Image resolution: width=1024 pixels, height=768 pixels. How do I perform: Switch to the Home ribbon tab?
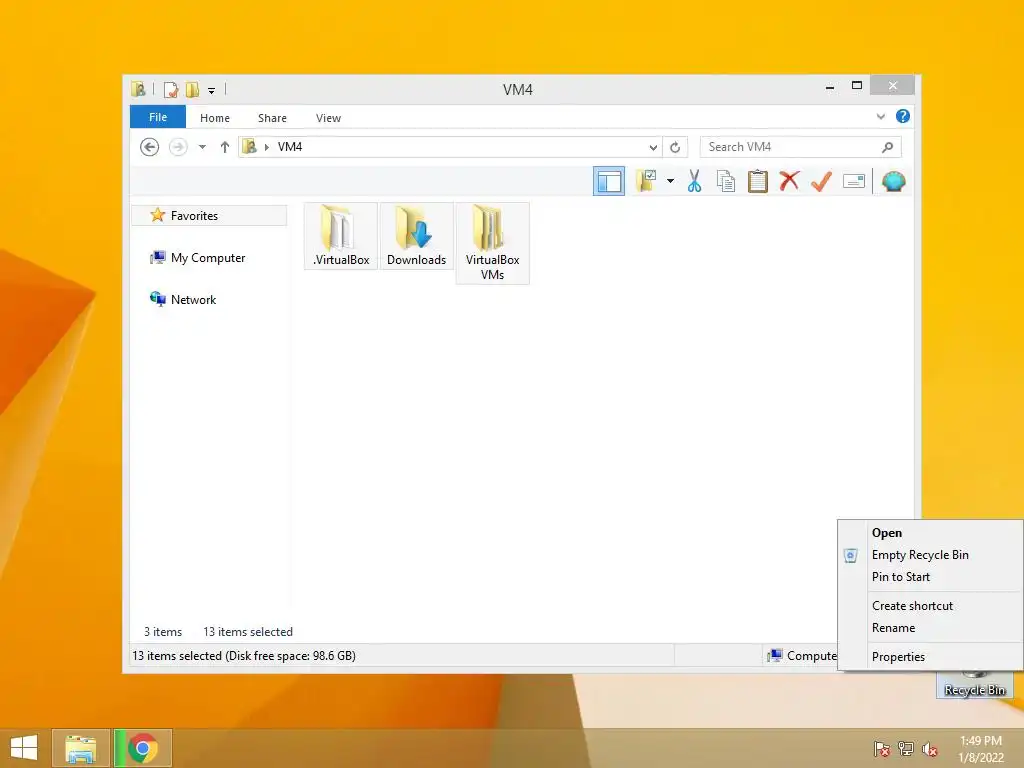point(215,118)
